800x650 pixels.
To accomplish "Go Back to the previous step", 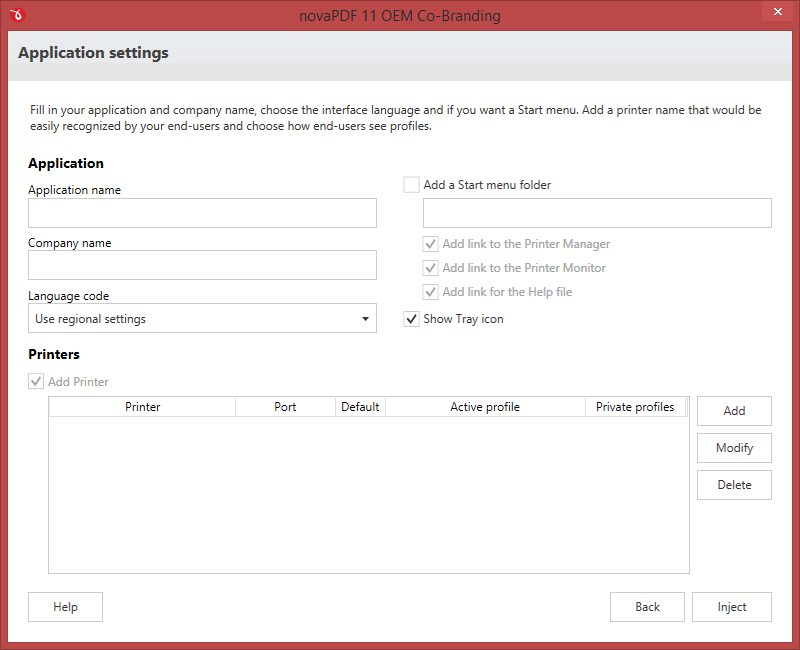I will click(x=647, y=607).
